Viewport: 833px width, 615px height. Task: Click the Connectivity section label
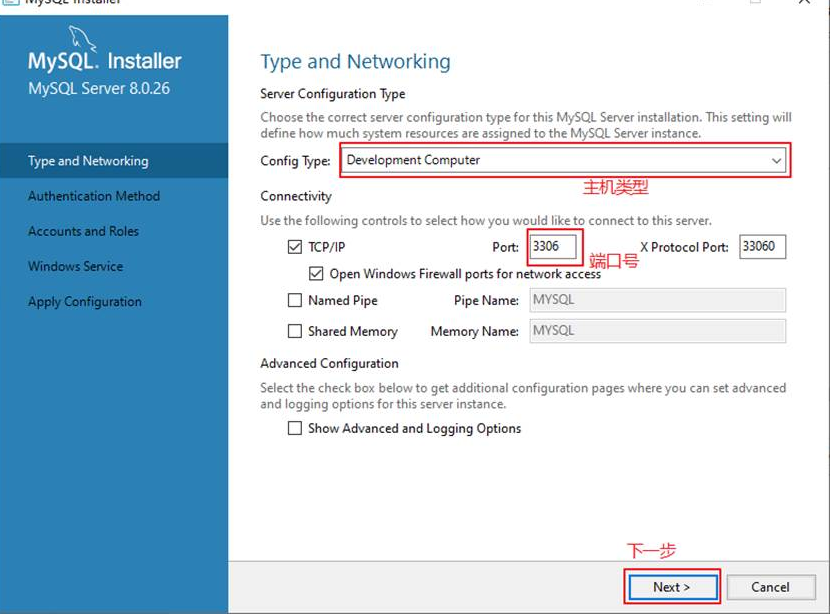point(296,197)
